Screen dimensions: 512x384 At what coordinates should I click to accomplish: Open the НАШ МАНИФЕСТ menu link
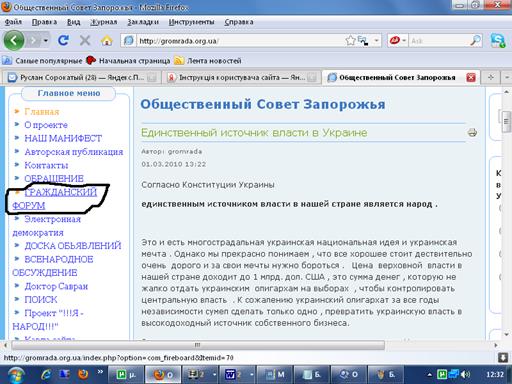click(63, 138)
